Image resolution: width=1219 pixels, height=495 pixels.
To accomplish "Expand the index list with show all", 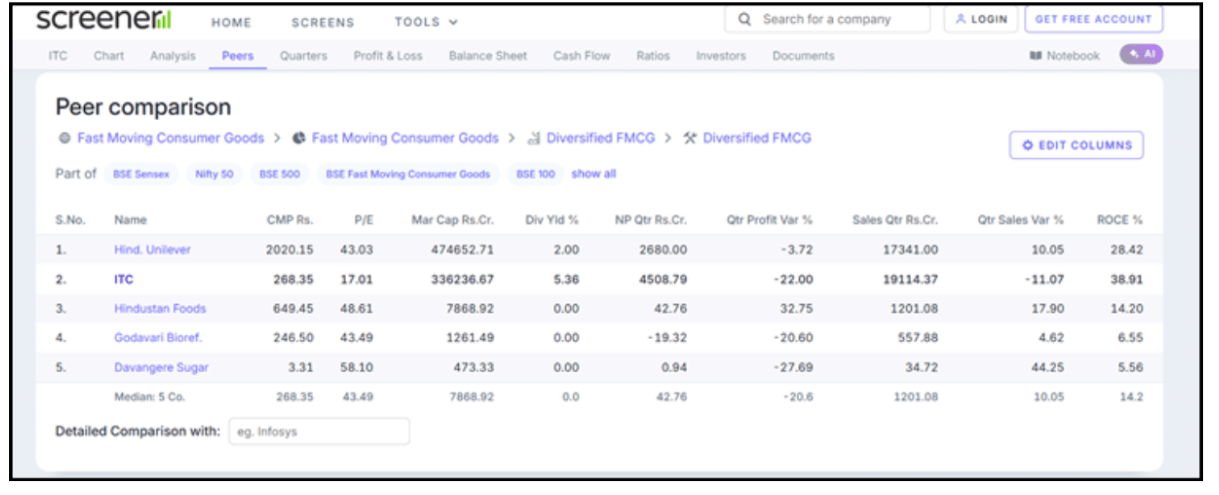I will pos(593,174).
